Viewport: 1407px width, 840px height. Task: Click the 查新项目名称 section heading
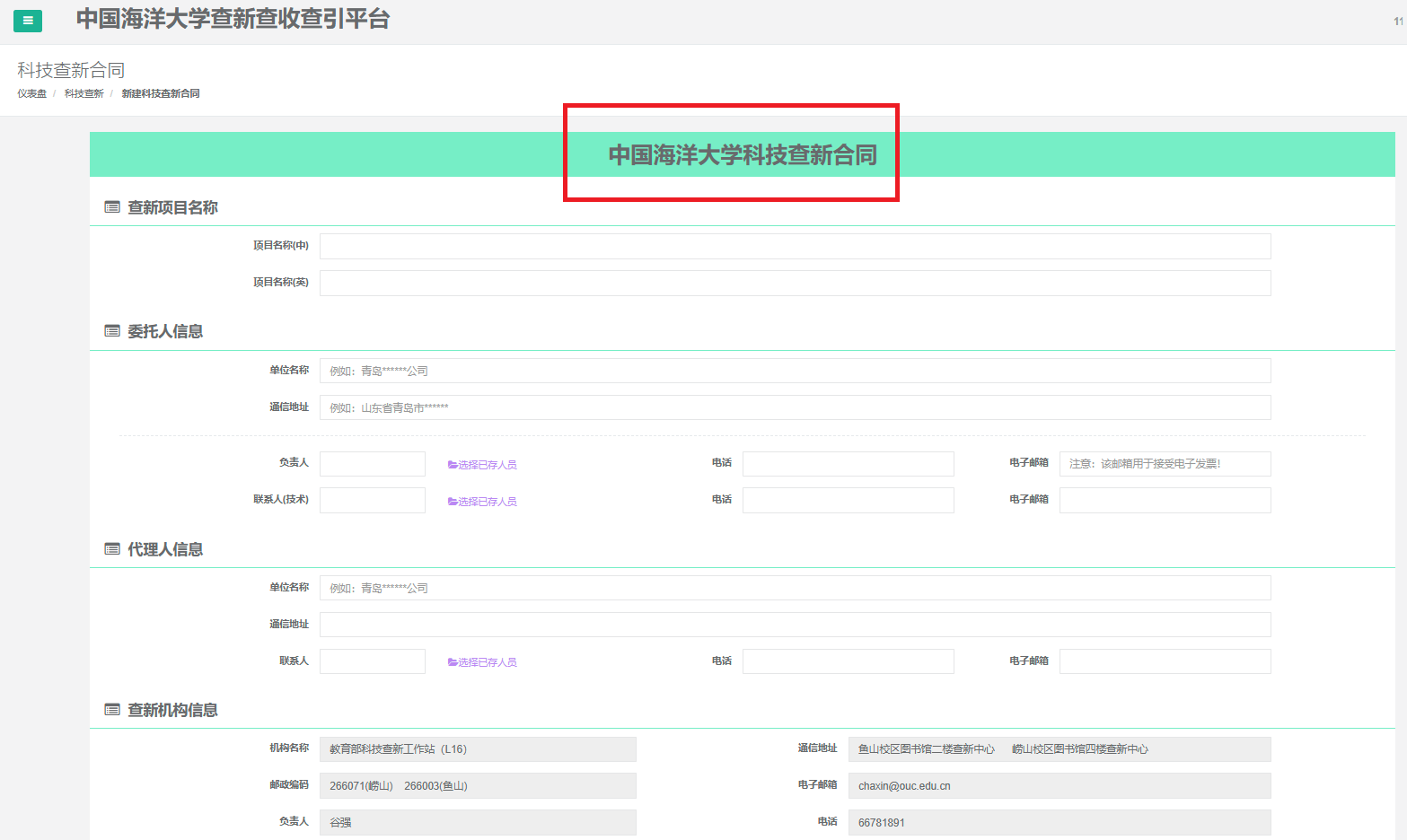pyautogui.click(x=172, y=207)
